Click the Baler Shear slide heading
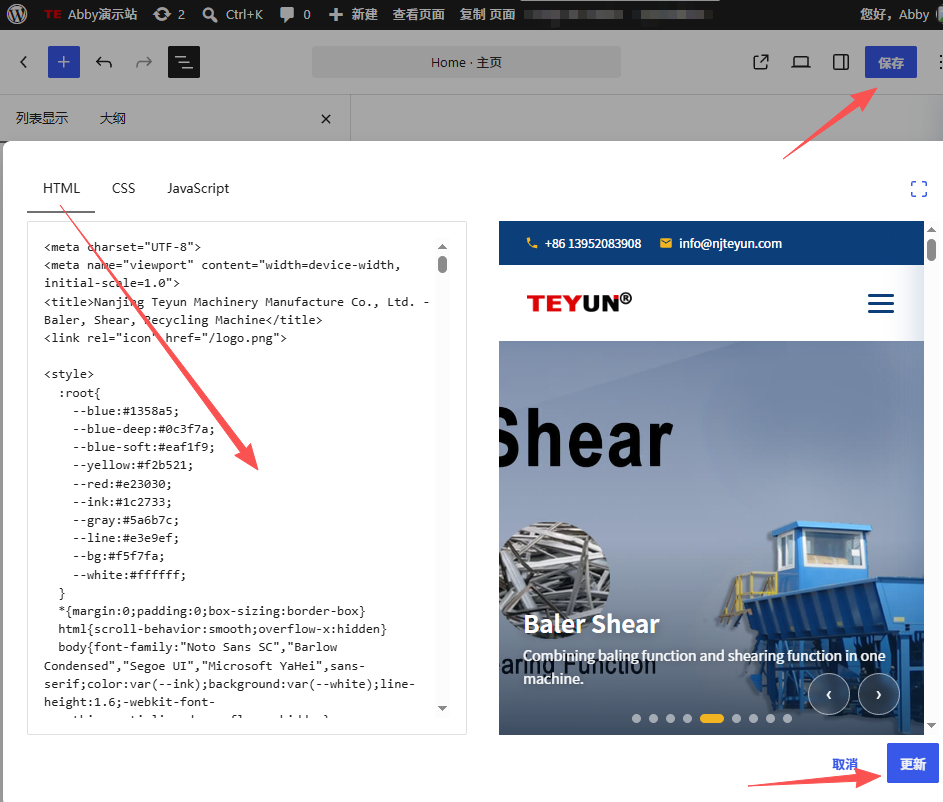Image resolution: width=943 pixels, height=802 pixels. pyautogui.click(x=591, y=624)
